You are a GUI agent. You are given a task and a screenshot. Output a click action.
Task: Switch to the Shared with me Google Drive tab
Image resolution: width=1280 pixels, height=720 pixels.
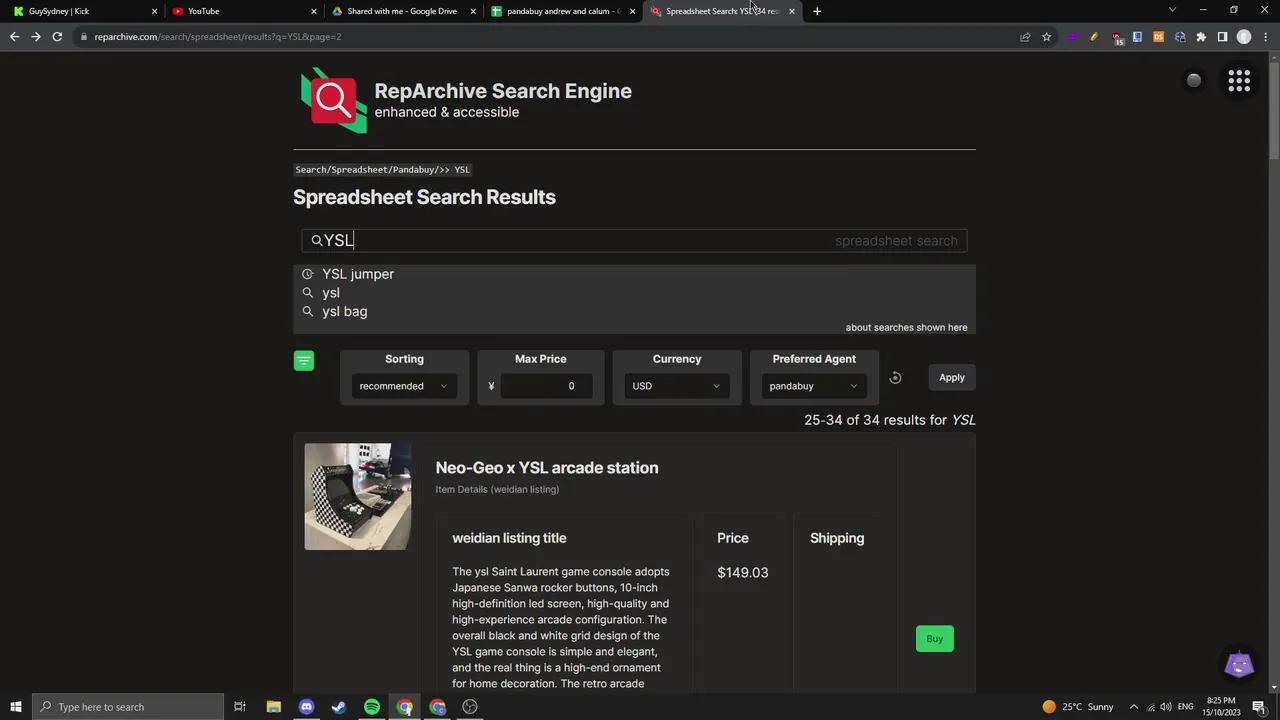tap(402, 11)
